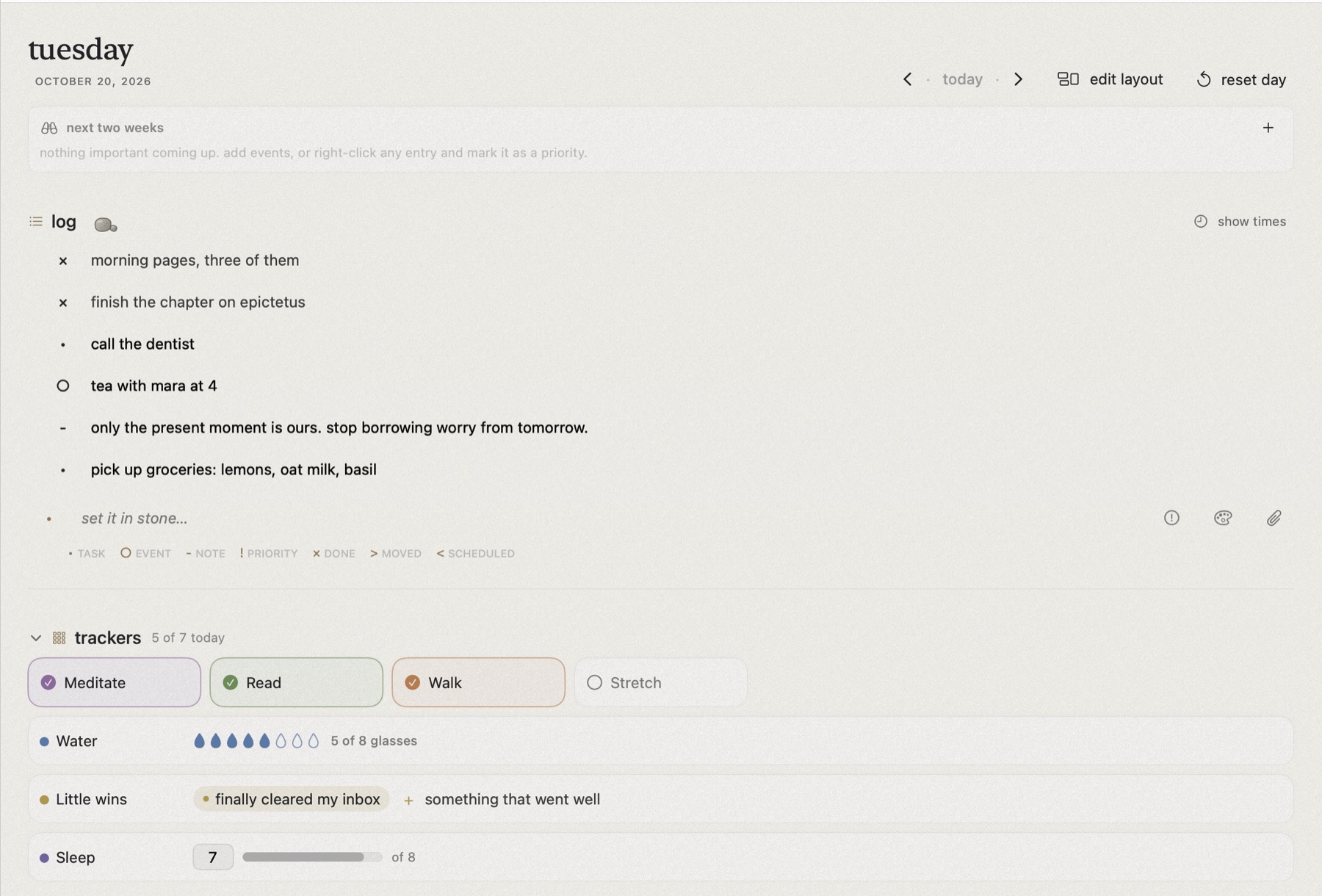Attach a file with the paperclip icon
Viewport: 1322px width, 896px height.
tap(1274, 518)
